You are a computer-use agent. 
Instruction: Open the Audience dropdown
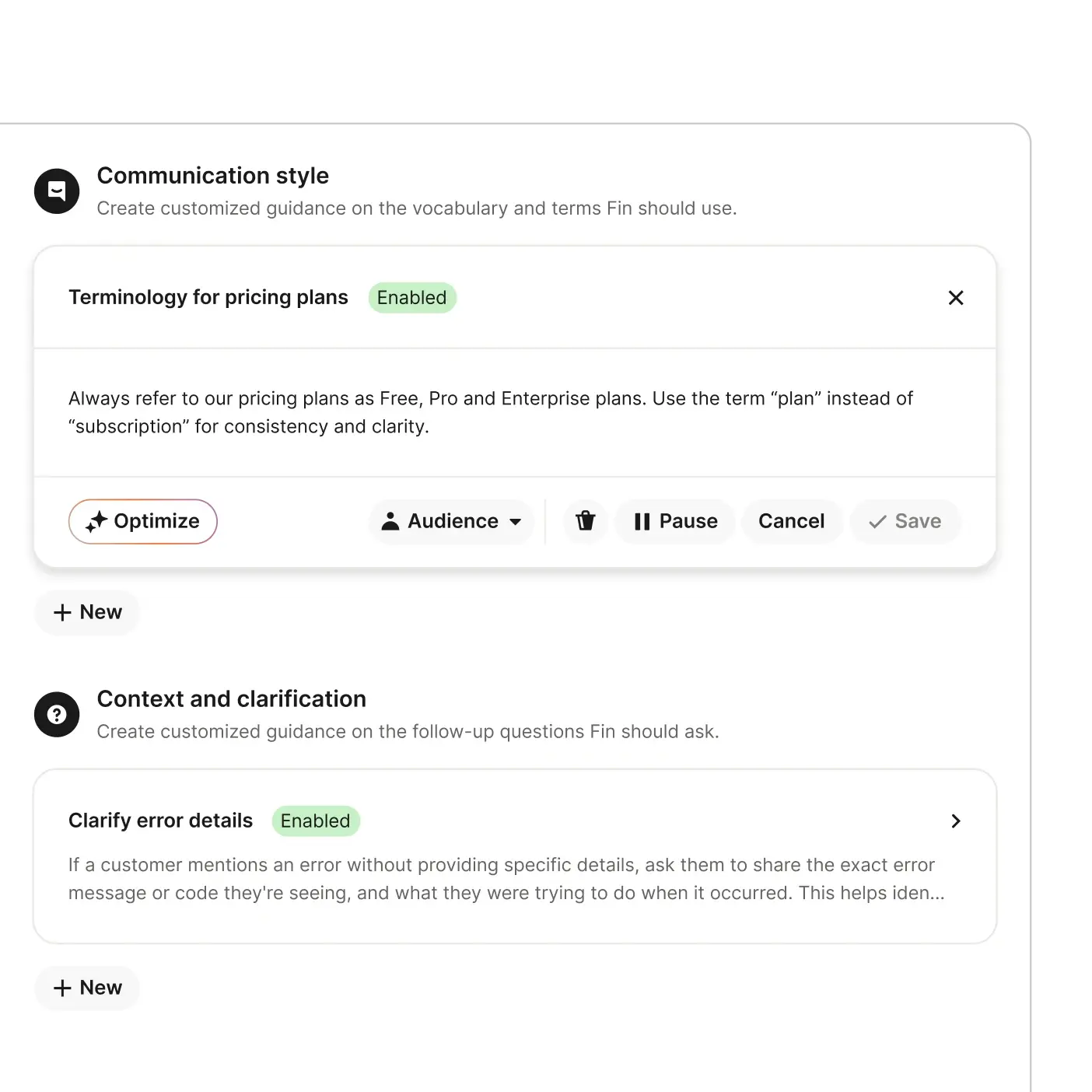[451, 521]
